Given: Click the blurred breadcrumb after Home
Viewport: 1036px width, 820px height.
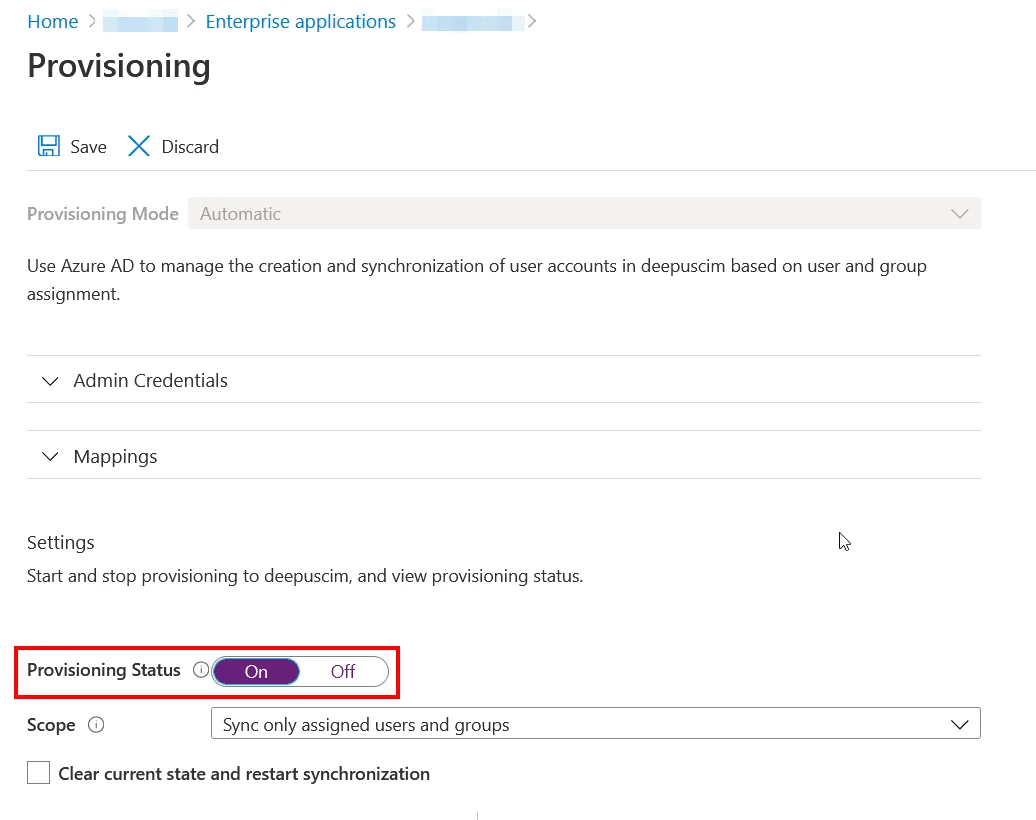Looking at the screenshot, I should (140, 21).
